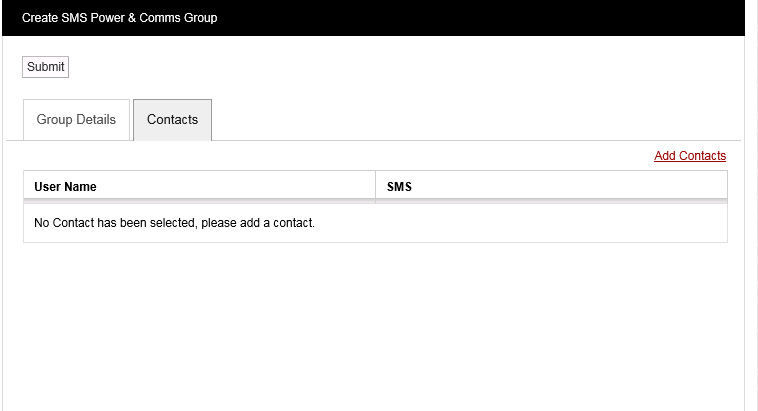This screenshot has width=758, height=411.
Task: Sort the contacts table by SMS
Action: tap(399, 187)
